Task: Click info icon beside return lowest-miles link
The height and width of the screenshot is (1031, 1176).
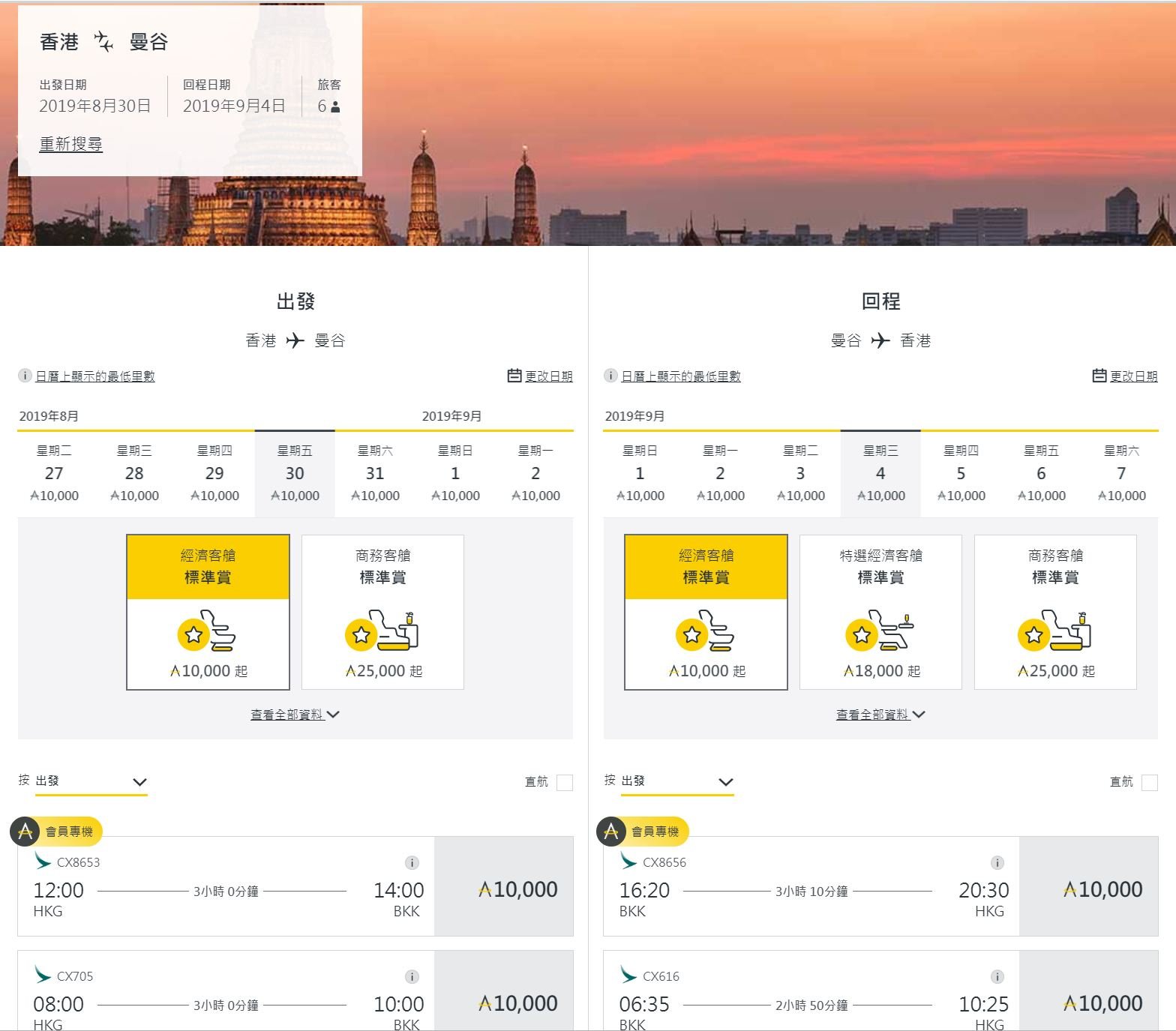Action: [610, 376]
